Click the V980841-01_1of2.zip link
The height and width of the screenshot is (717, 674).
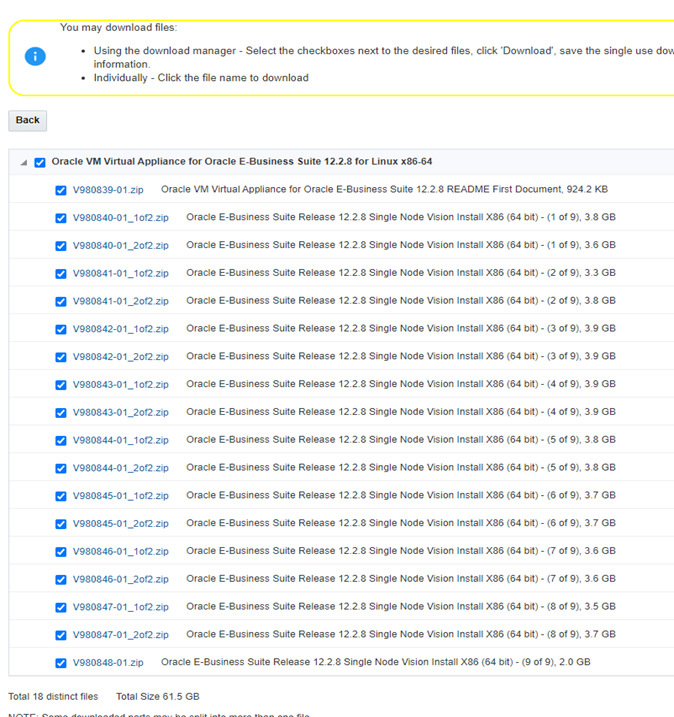pos(120,273)
